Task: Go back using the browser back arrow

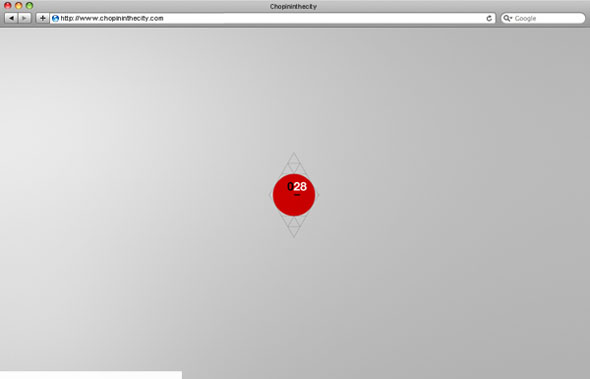Action: coord(11,18)
